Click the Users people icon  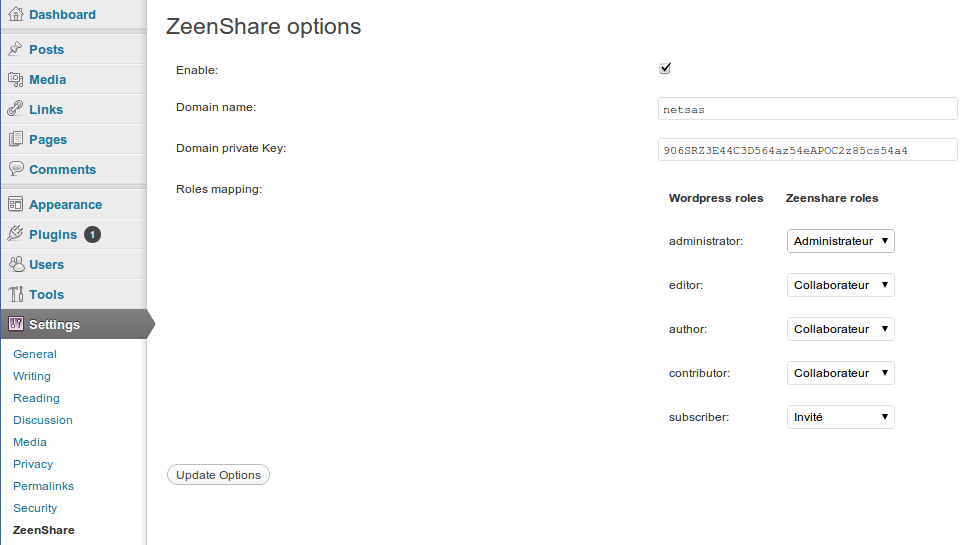tap(16, 263)
